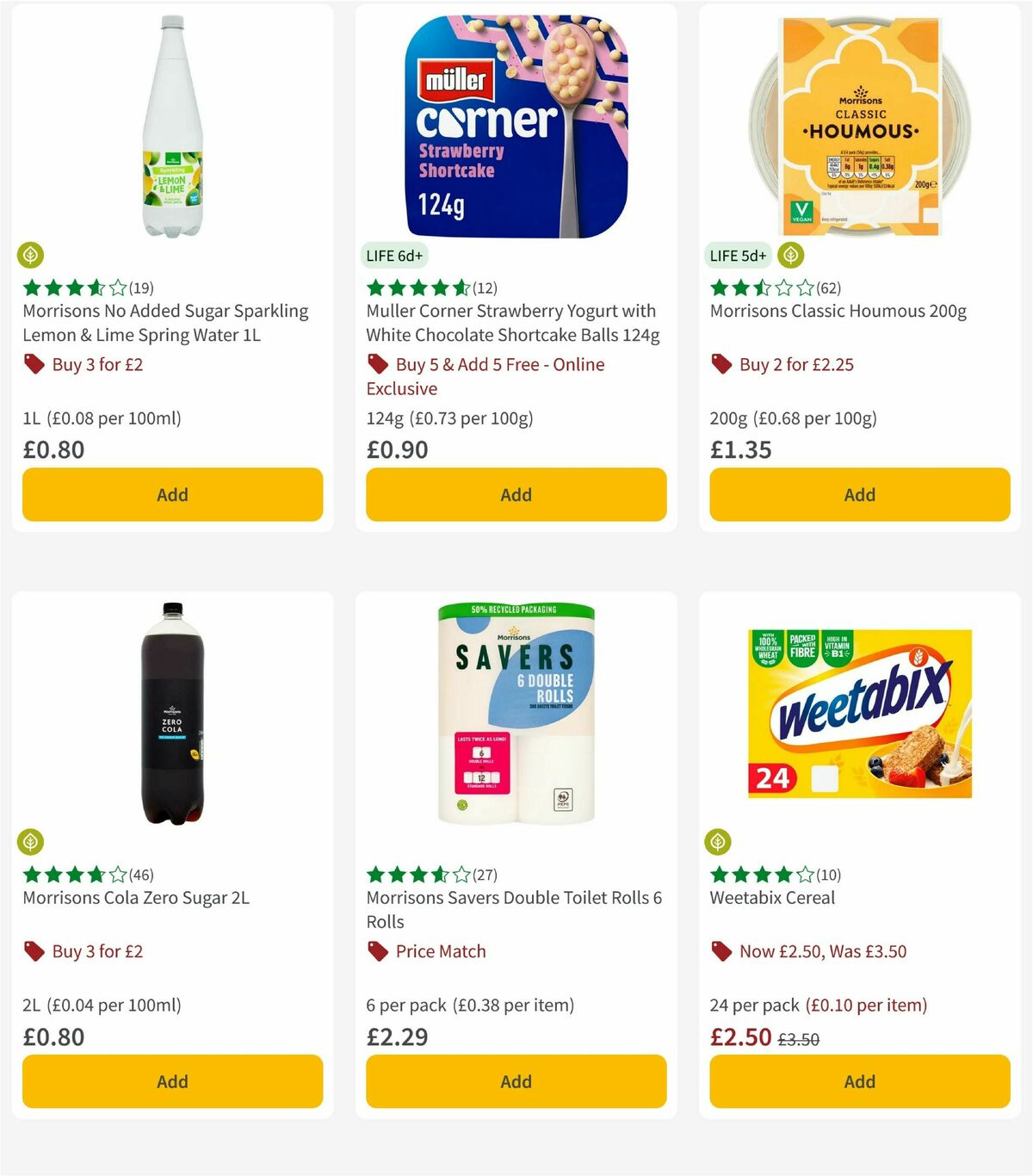Viewport: 1033px width, 1176px height.
Task: Open the Muller Corner Strawberry Yogurt product page
Action: [510, 323]
